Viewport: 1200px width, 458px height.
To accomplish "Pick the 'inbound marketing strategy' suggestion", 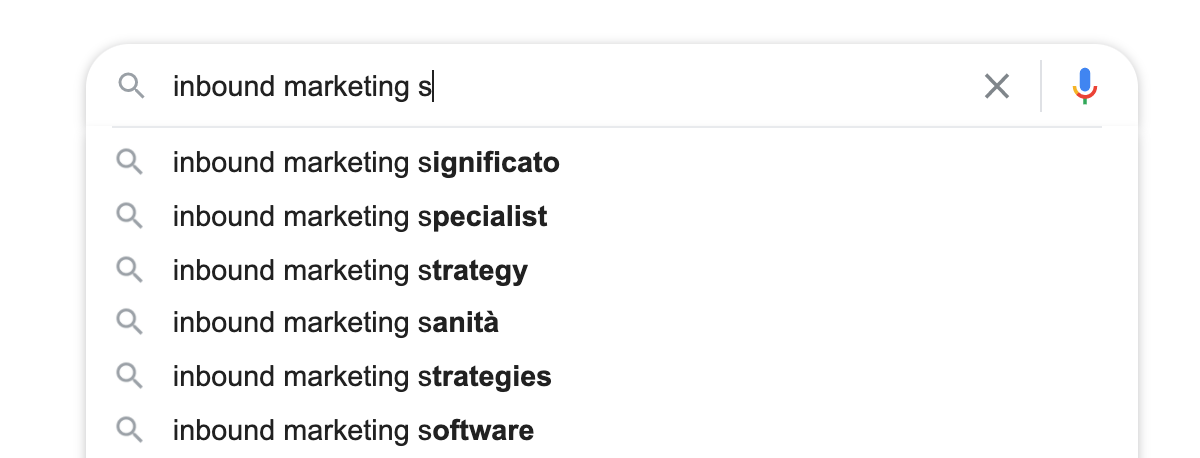I will (612, 270).
